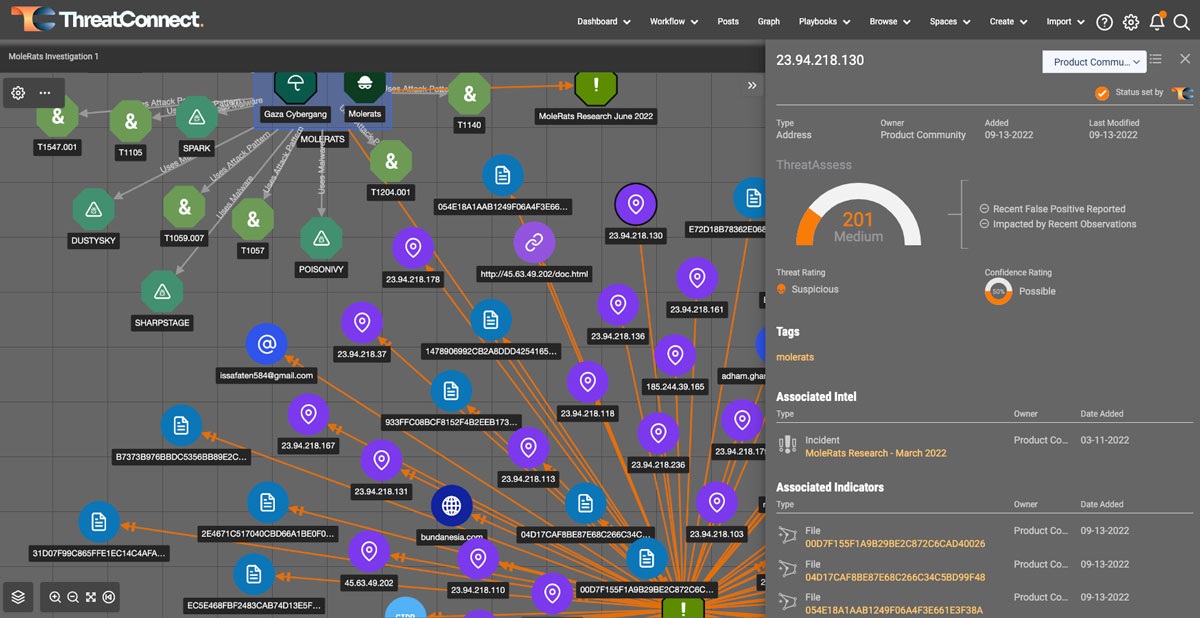The width and height of the screenshot is (1200, 618).
Task: Select the file node 054E18A1AAB1249F06A4F3E66
Action: (x=503, y=176)
